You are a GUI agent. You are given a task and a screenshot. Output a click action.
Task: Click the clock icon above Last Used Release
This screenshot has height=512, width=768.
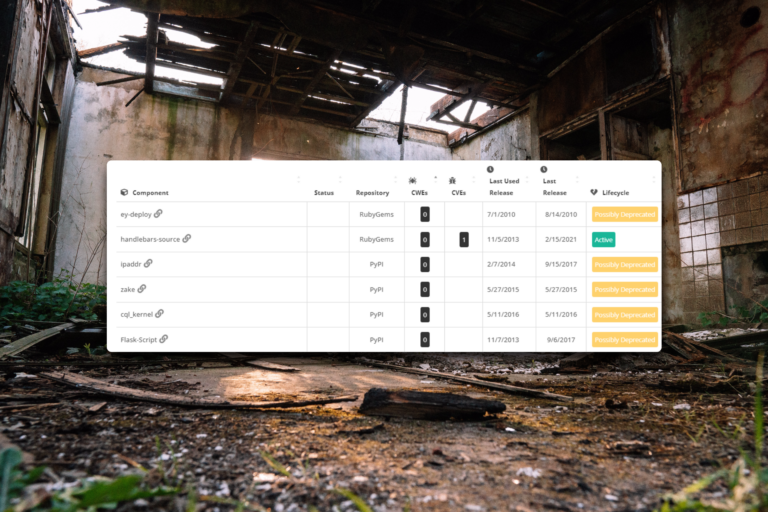point(490,169)
